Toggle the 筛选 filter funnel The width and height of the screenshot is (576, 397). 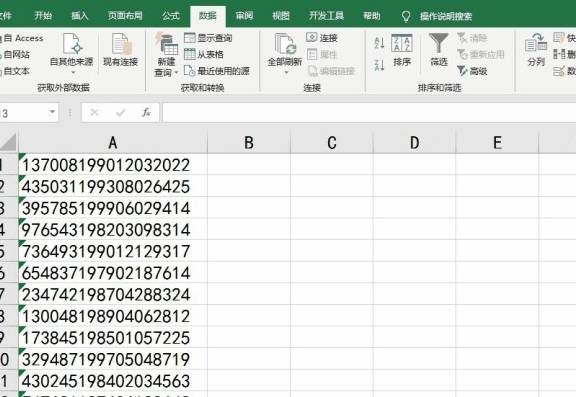[439, 50]
